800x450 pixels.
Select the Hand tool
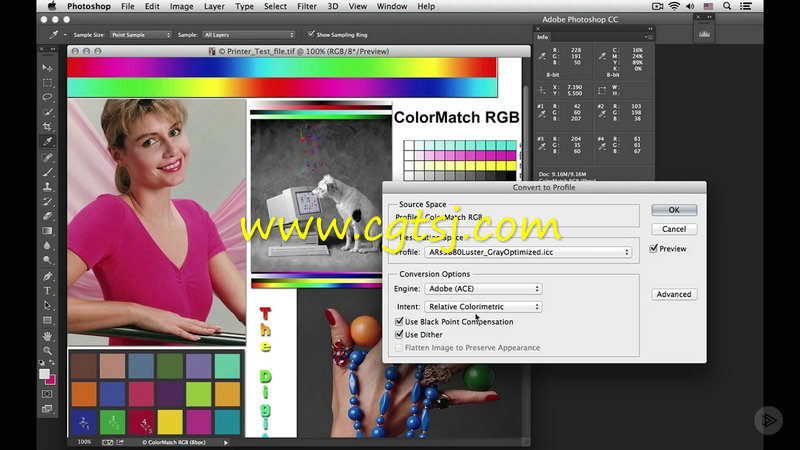(47, 336)
